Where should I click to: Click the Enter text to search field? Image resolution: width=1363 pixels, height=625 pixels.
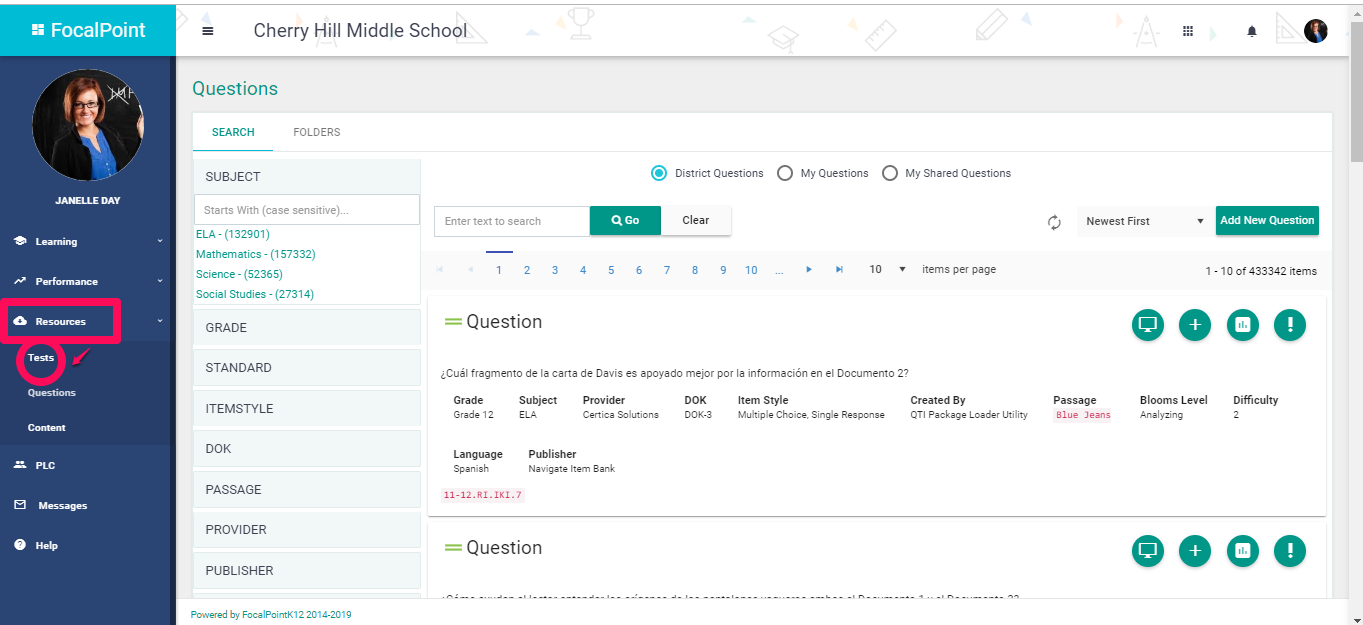pos(511,221)
